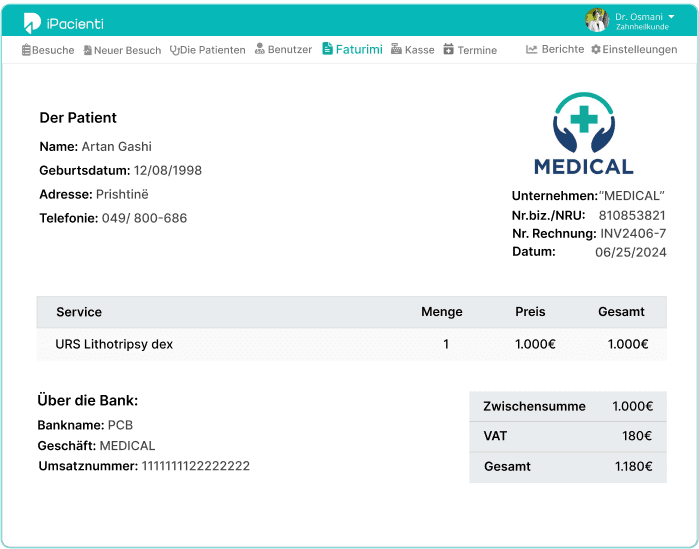Click the MEDICAL company logo
Viewport: 699px width, 549px height.
coord(583,133)
